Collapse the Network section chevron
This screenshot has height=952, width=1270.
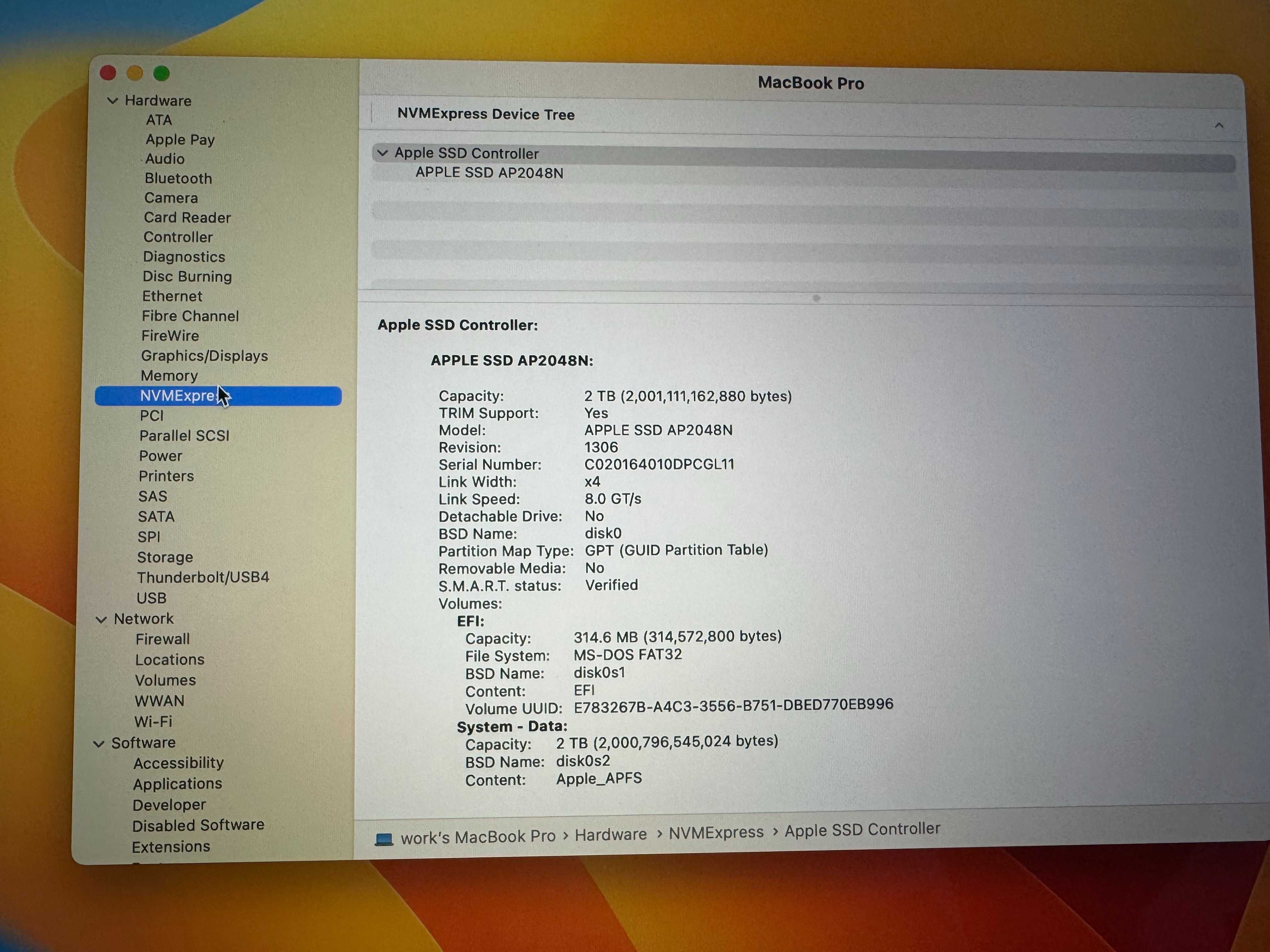click(x=102, y=620)
